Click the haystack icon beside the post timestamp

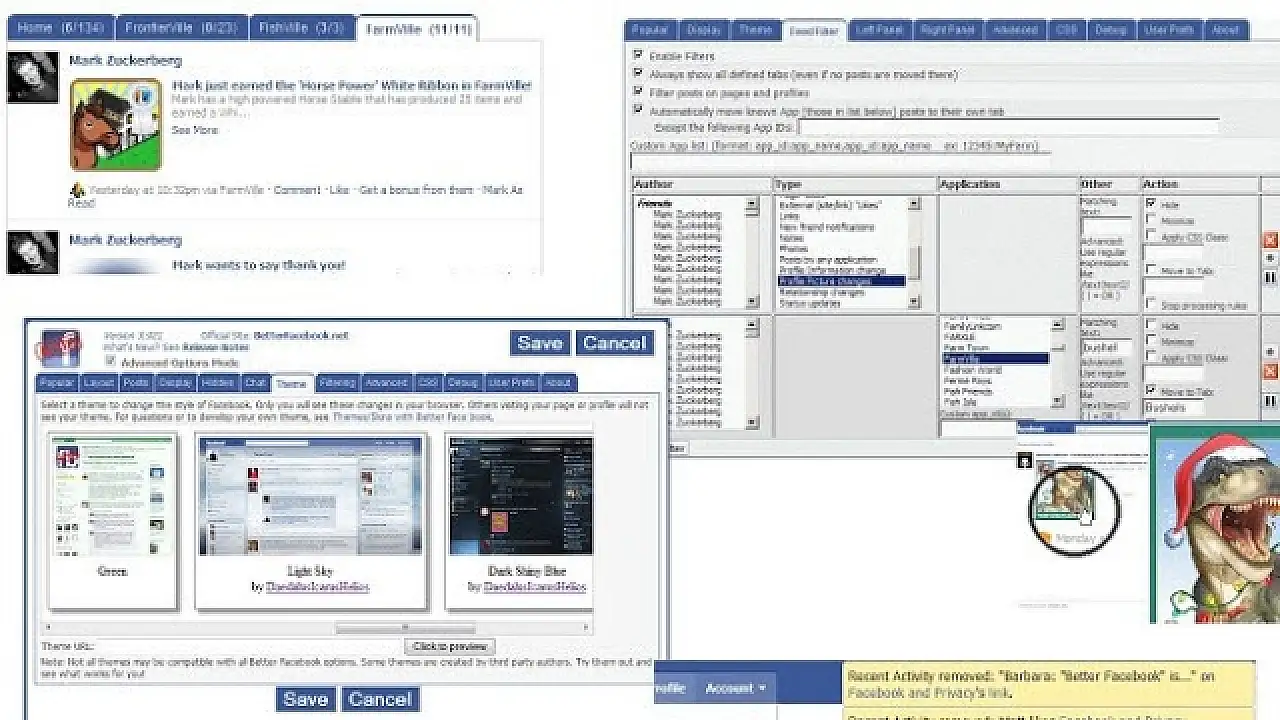coord(77,190)
